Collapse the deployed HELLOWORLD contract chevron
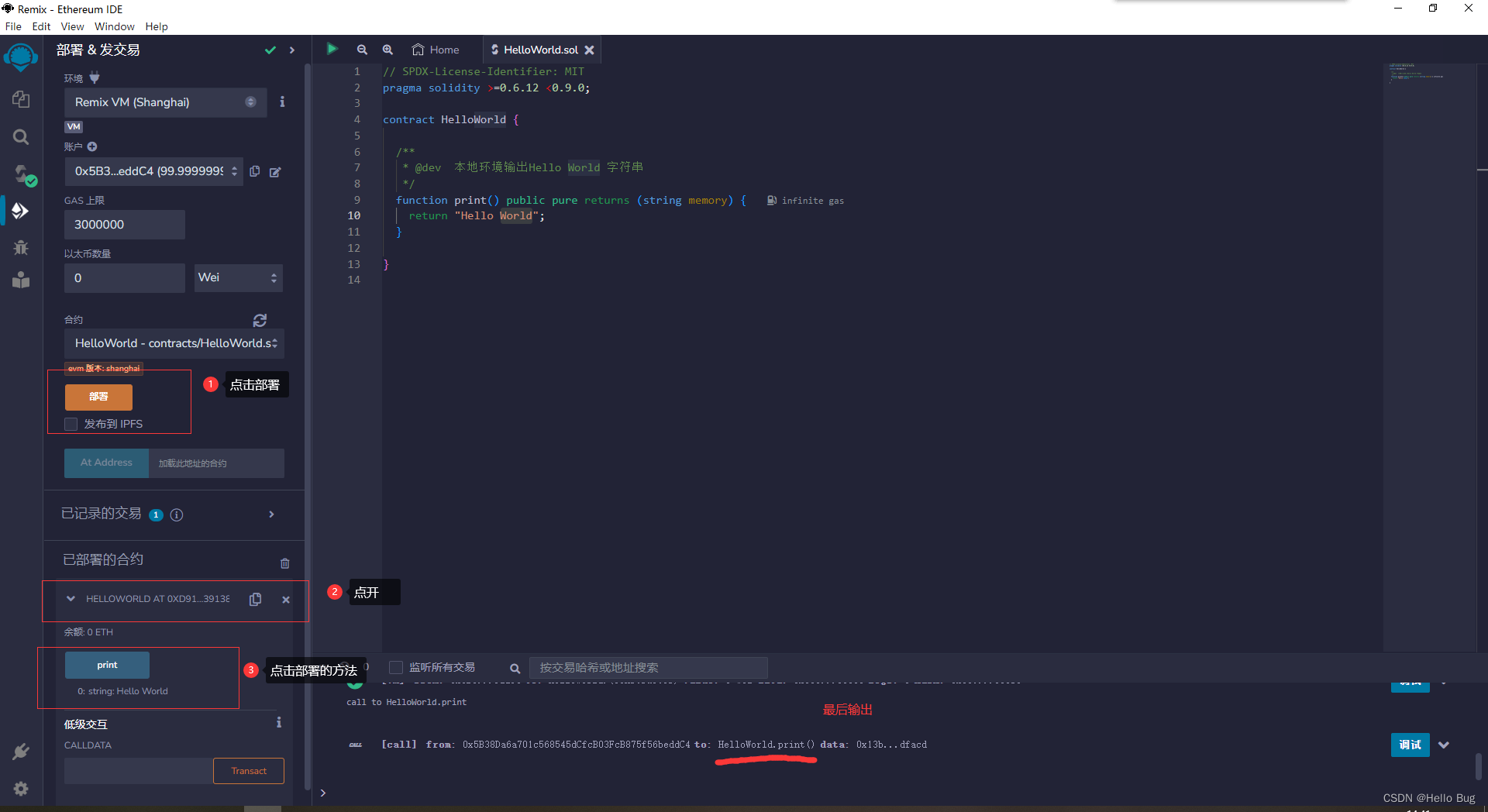The height and width of the screenshot is (812, 1488). click(x=71, y=598)
